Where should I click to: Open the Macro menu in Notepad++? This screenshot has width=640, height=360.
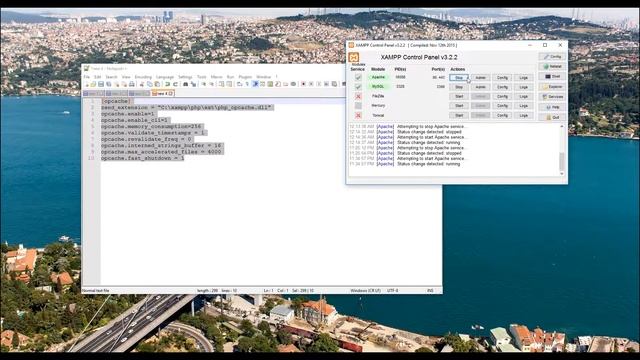(x=217, y=77)
